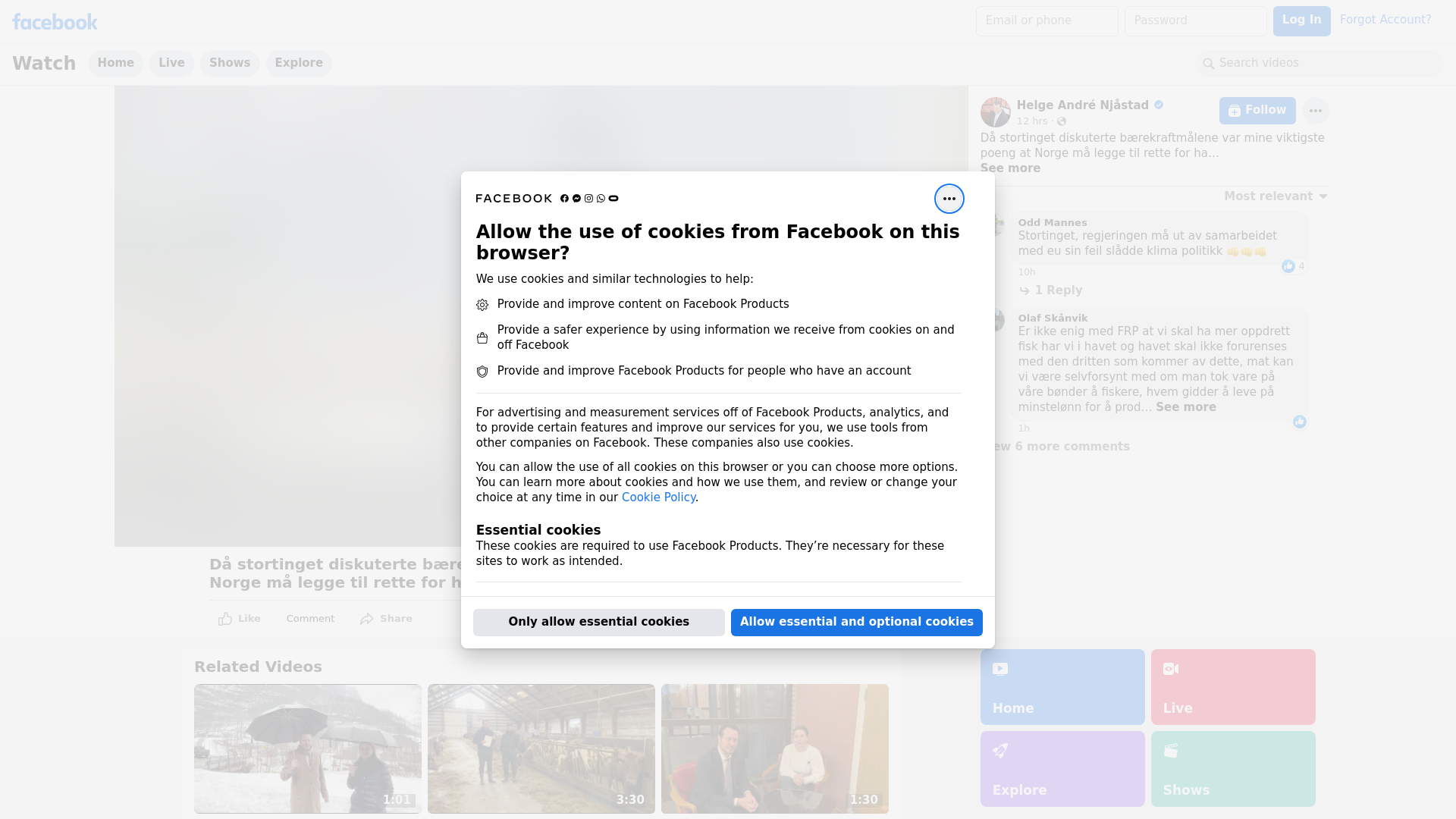Click the Facebook logo in header
The width and height of the screenshot is (1456, 819).
(55, 22)
